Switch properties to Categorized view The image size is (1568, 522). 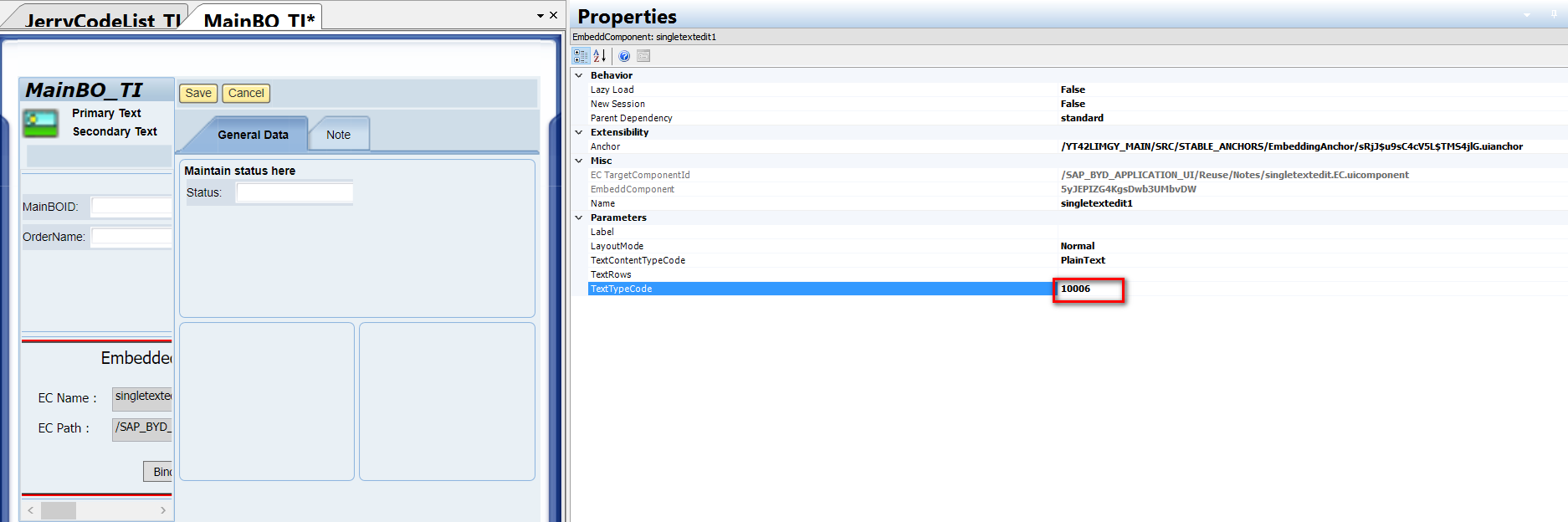point(581,56)
